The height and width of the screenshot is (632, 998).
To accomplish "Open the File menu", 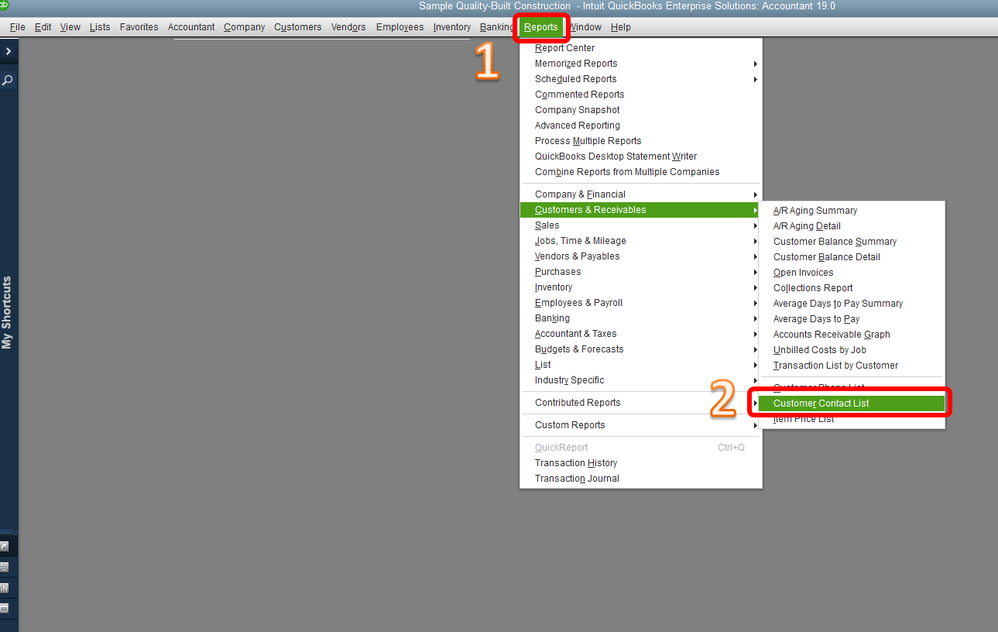I will [17, 27].
